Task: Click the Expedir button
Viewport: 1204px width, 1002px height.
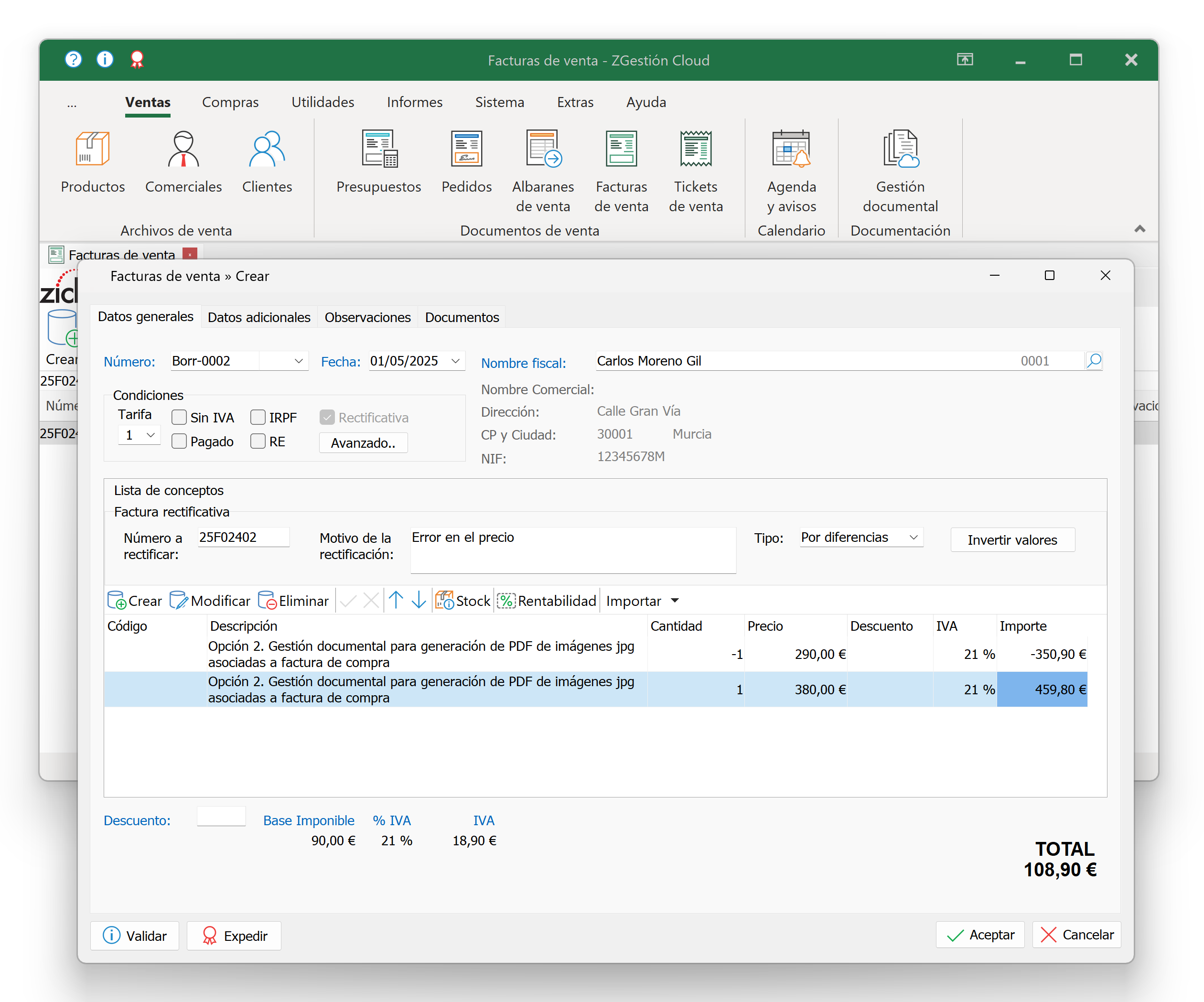Action: coord(234,936)
